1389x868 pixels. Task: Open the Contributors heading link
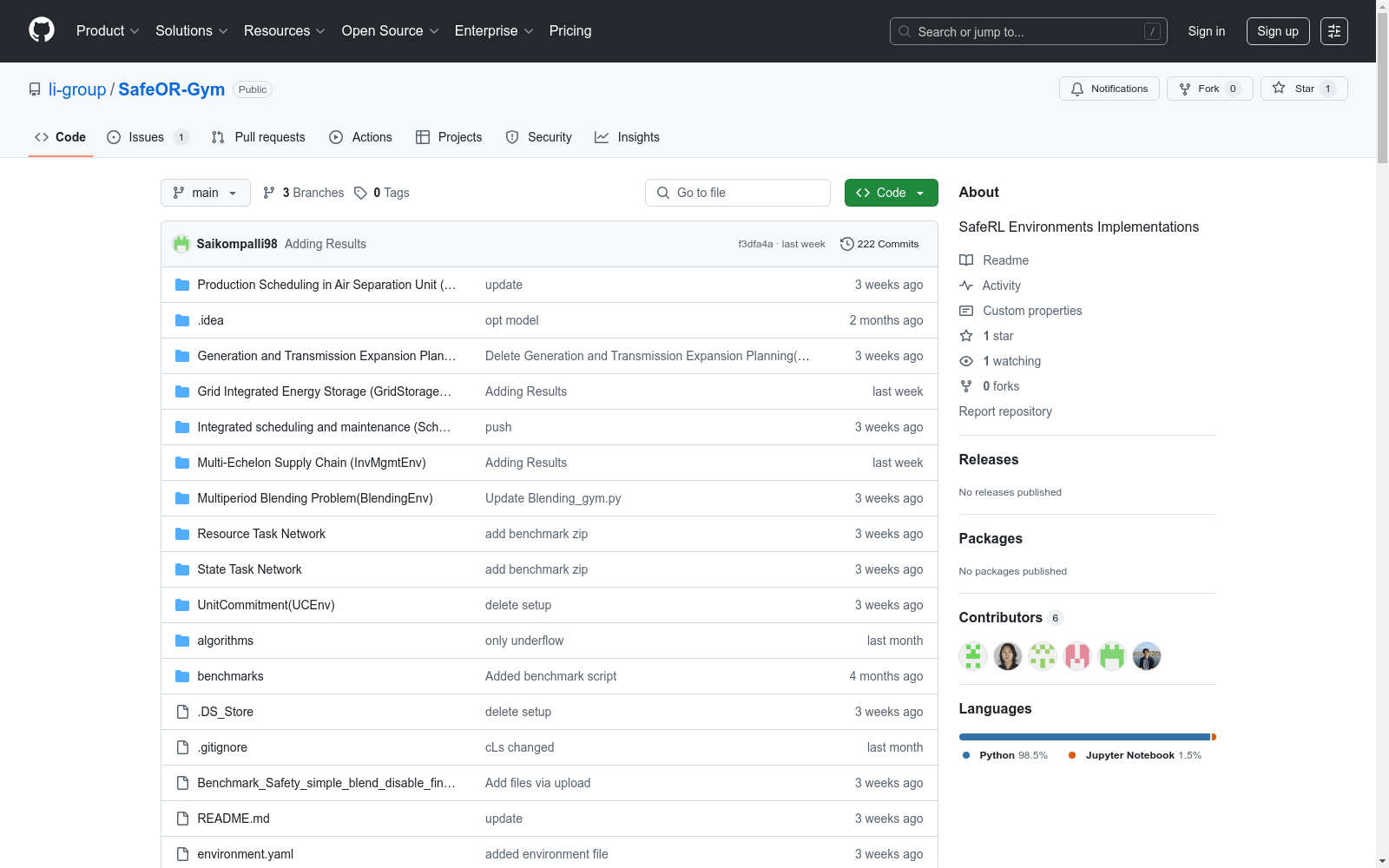(x=1011, y=618)
